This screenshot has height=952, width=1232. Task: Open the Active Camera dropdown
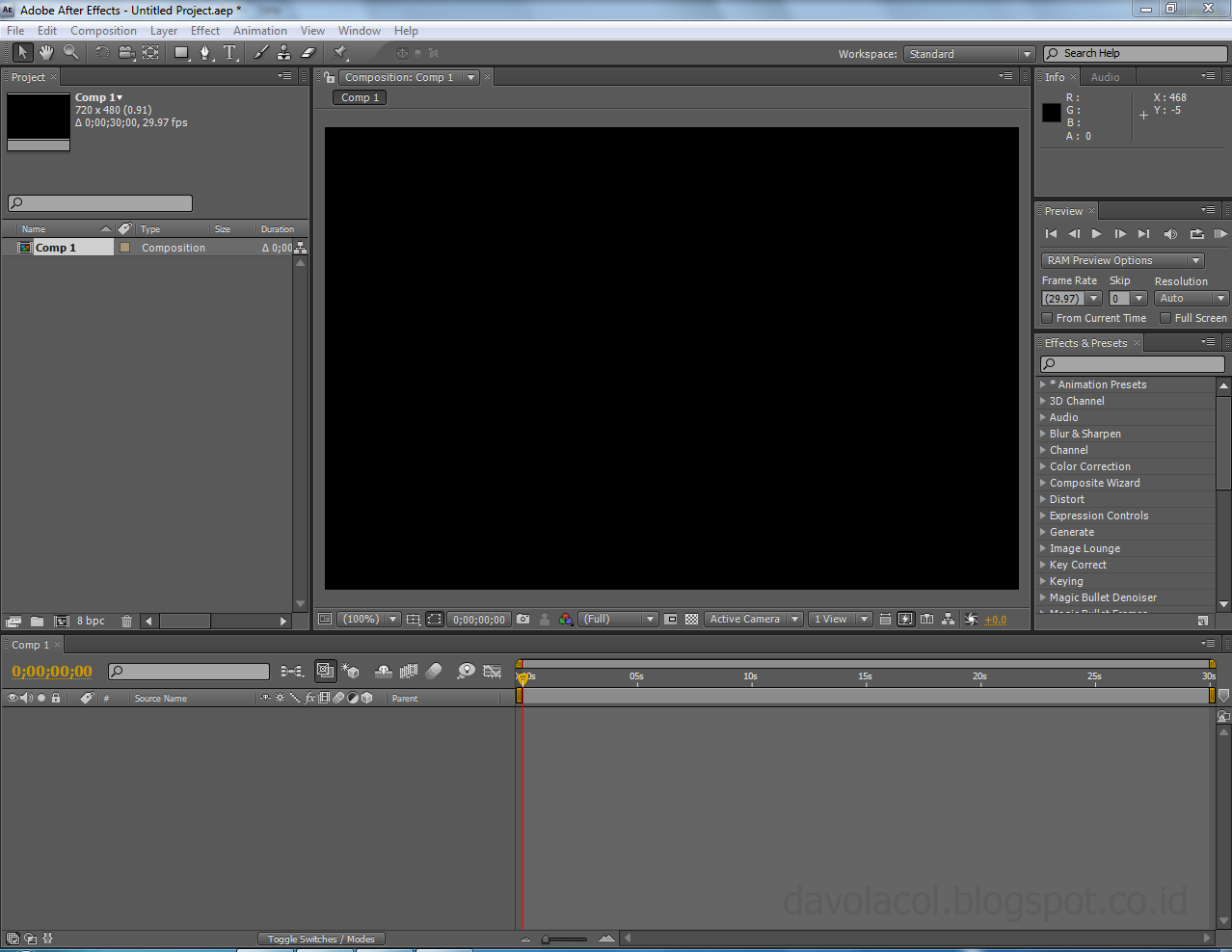[753, 620]
